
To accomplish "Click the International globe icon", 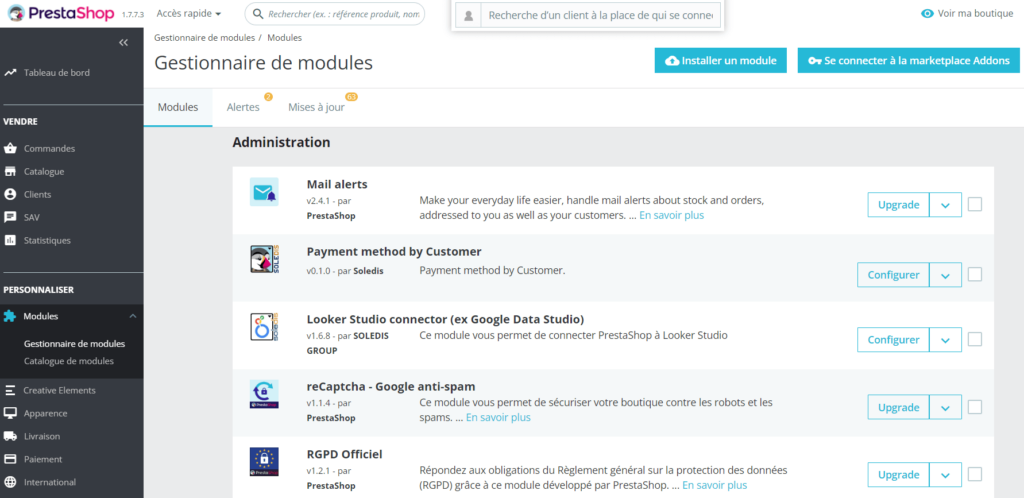I will coord(10,482).
